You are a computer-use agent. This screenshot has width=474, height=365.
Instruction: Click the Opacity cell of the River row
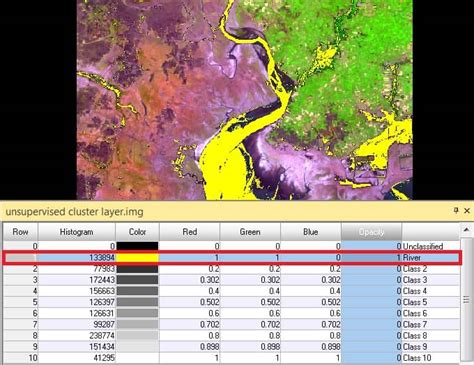click(371, 258)
